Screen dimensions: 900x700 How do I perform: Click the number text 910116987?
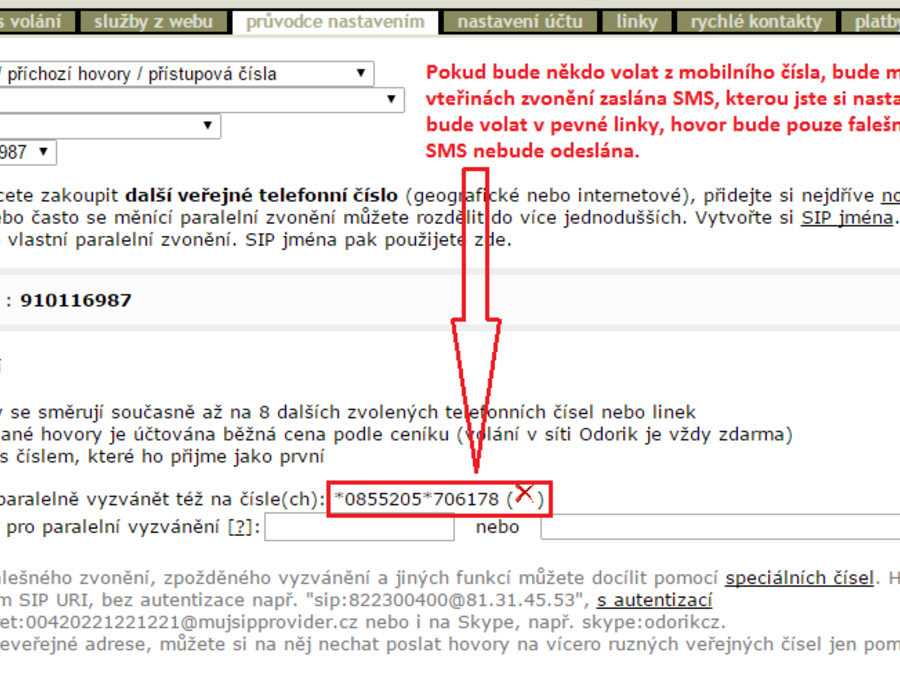tap(76, 300)
